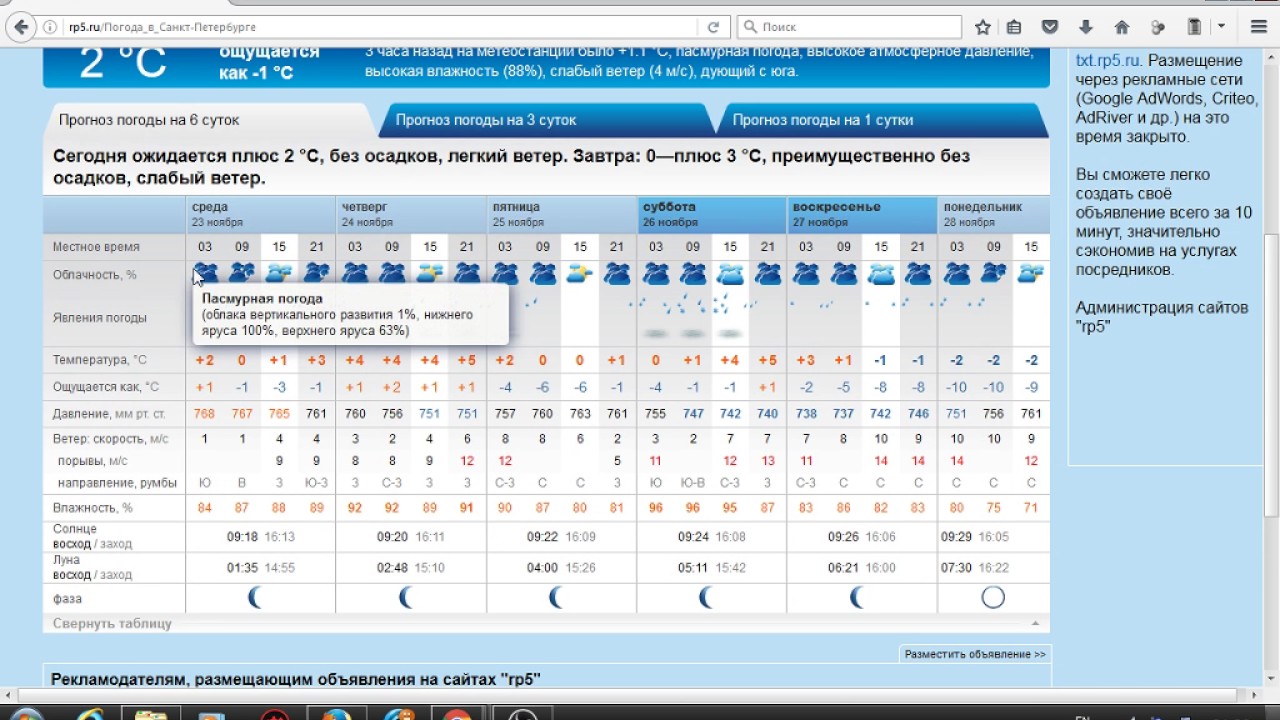Viewport: 1280px width, 720px height.
Task: Click the Pocket save icon
Action: (1050, 27)
